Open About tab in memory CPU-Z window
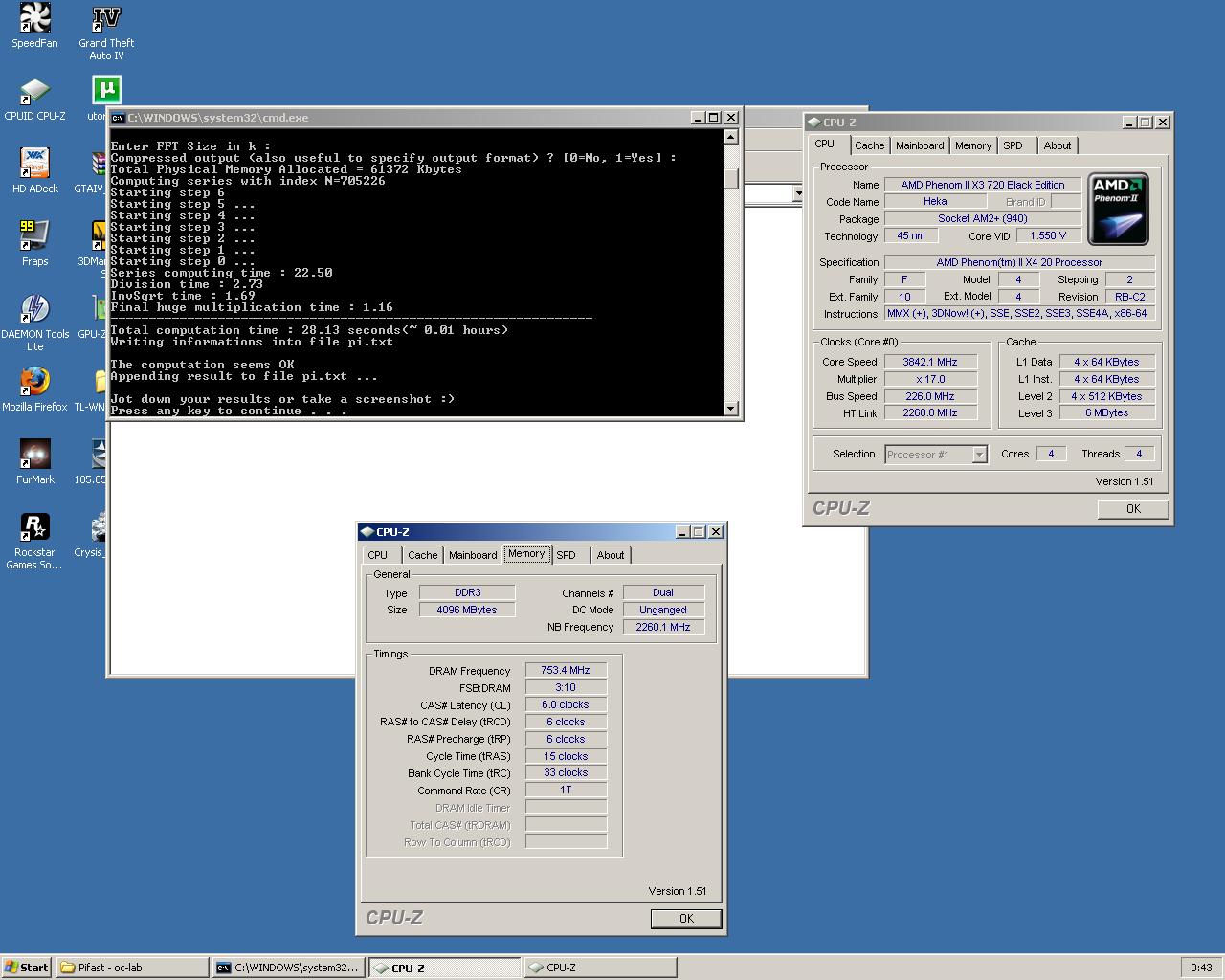Screen dimensions: 1225x980 coord(611,555)
